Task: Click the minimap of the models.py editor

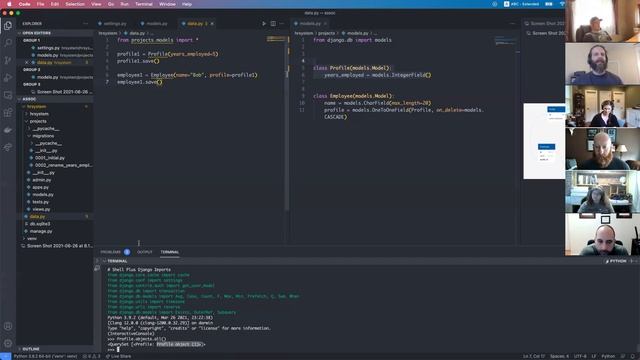Action: point(505,41)
